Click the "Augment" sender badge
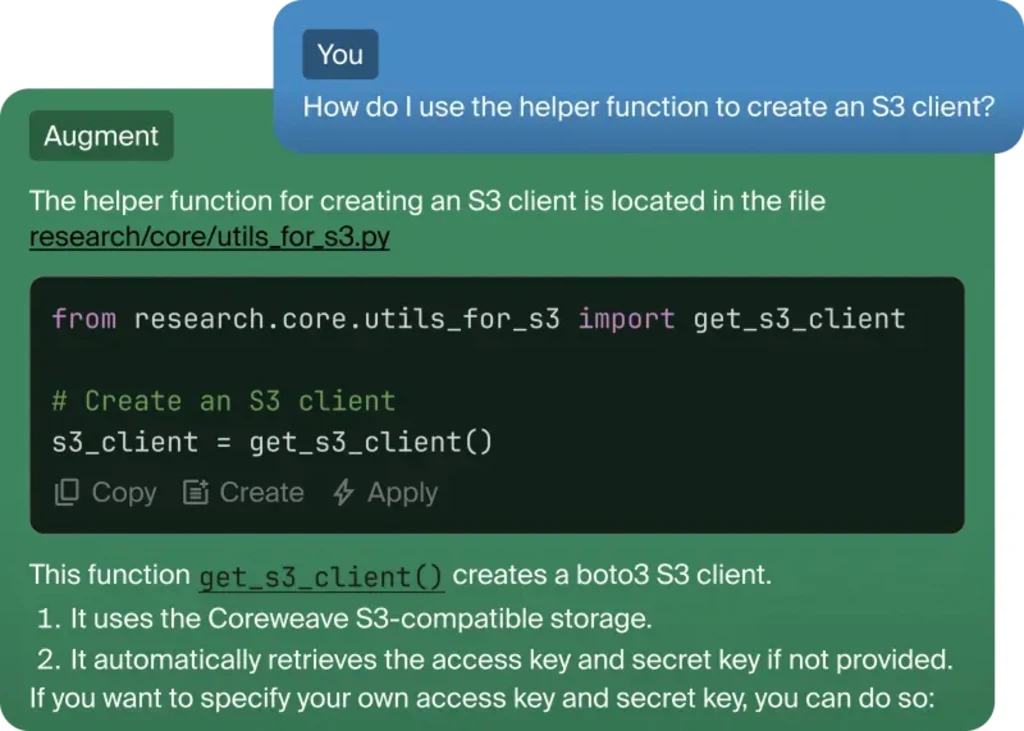The width and height of the screenshot is (1024, 731). coord(101,136)
